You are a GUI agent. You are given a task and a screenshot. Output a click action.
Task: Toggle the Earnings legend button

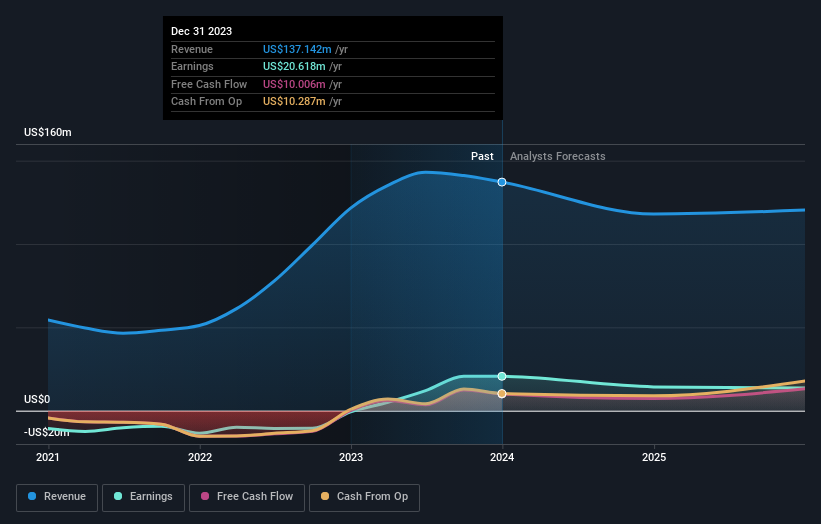pos(143,497)
